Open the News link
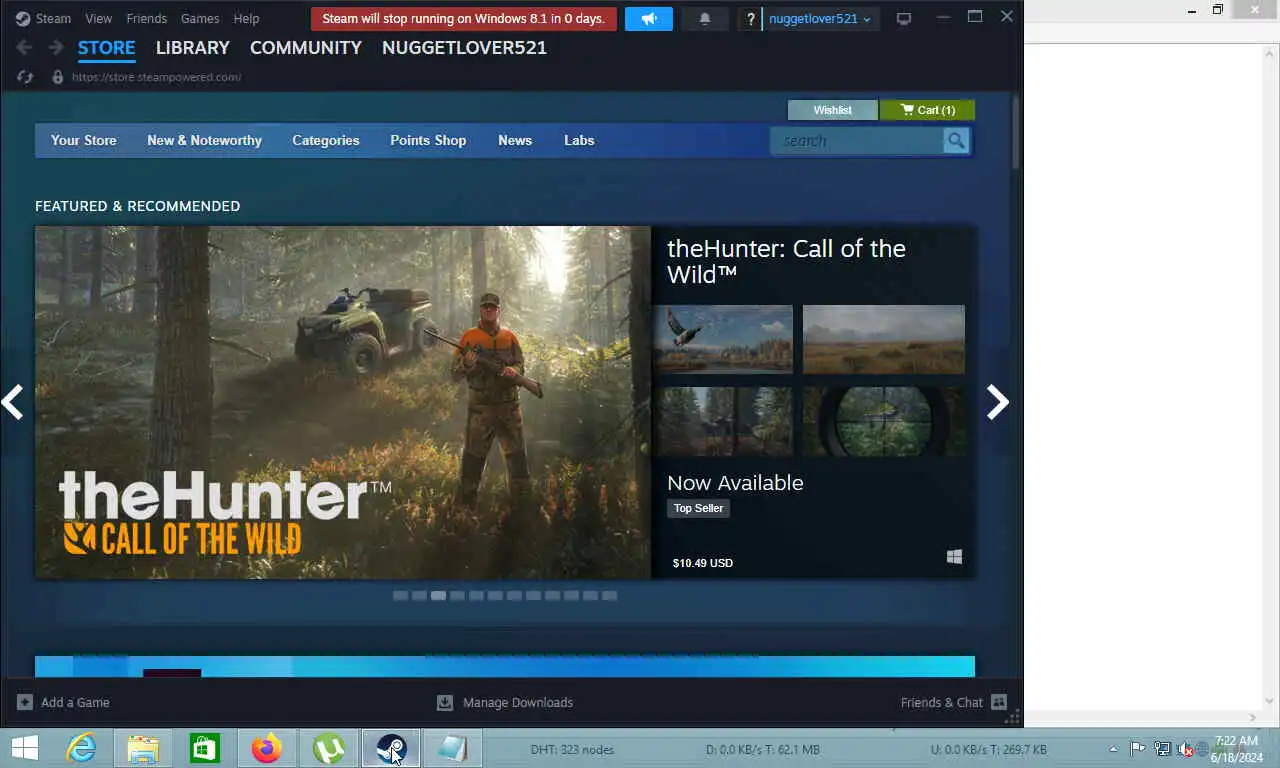This screenshot has width=1280, height=768. pyautogui.click(x=515, y=141)
